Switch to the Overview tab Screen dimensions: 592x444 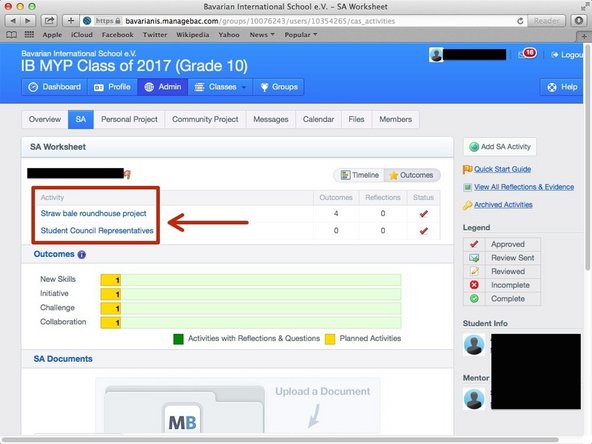pos(45,119)
